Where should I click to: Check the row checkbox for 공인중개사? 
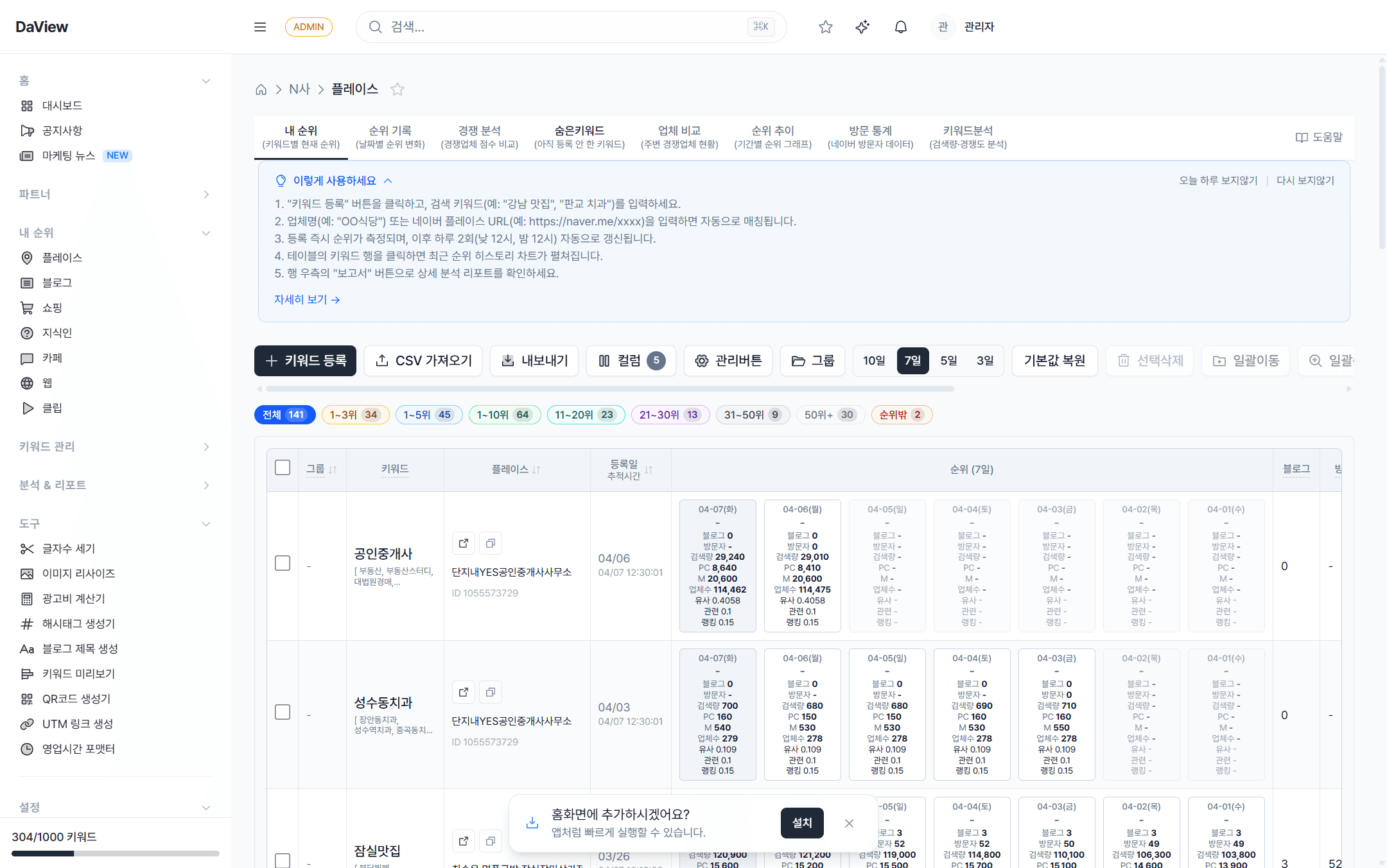point(283,563)
